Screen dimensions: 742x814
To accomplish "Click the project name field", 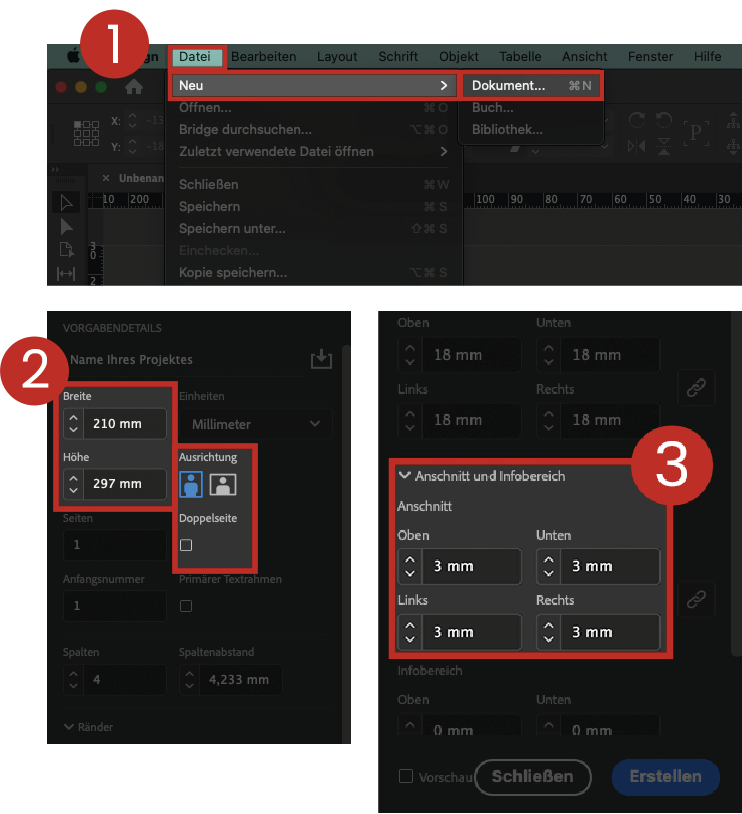I will pos(184,359).
